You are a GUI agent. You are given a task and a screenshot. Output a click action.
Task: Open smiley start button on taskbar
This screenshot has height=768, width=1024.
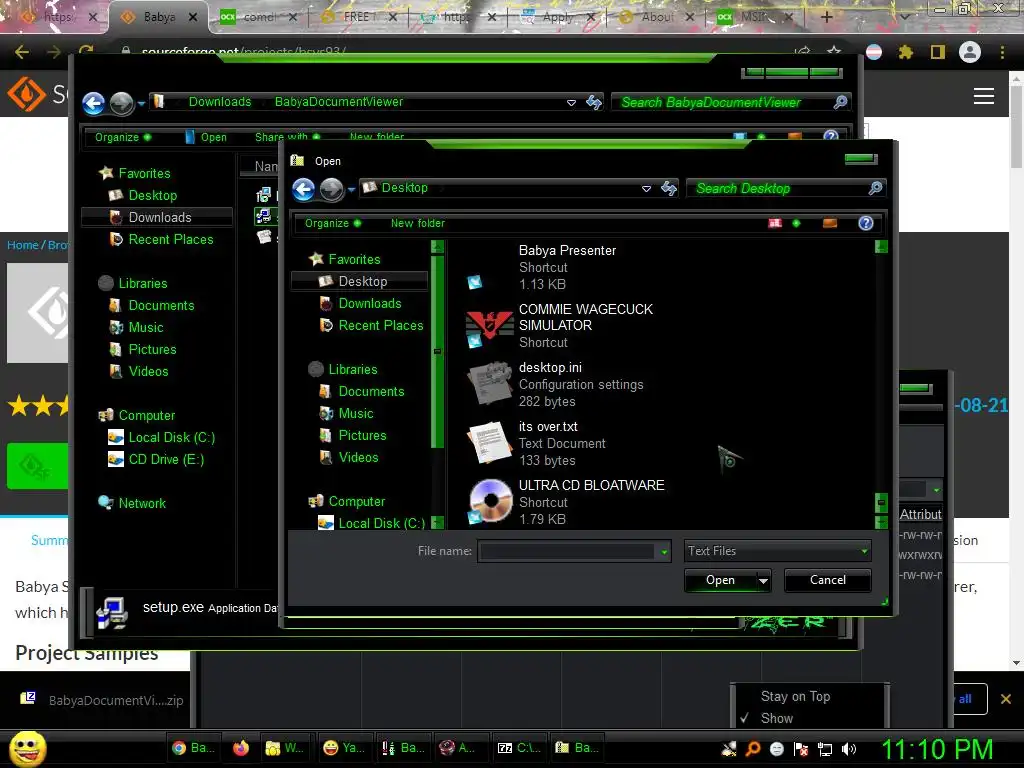tap(27, 749)
